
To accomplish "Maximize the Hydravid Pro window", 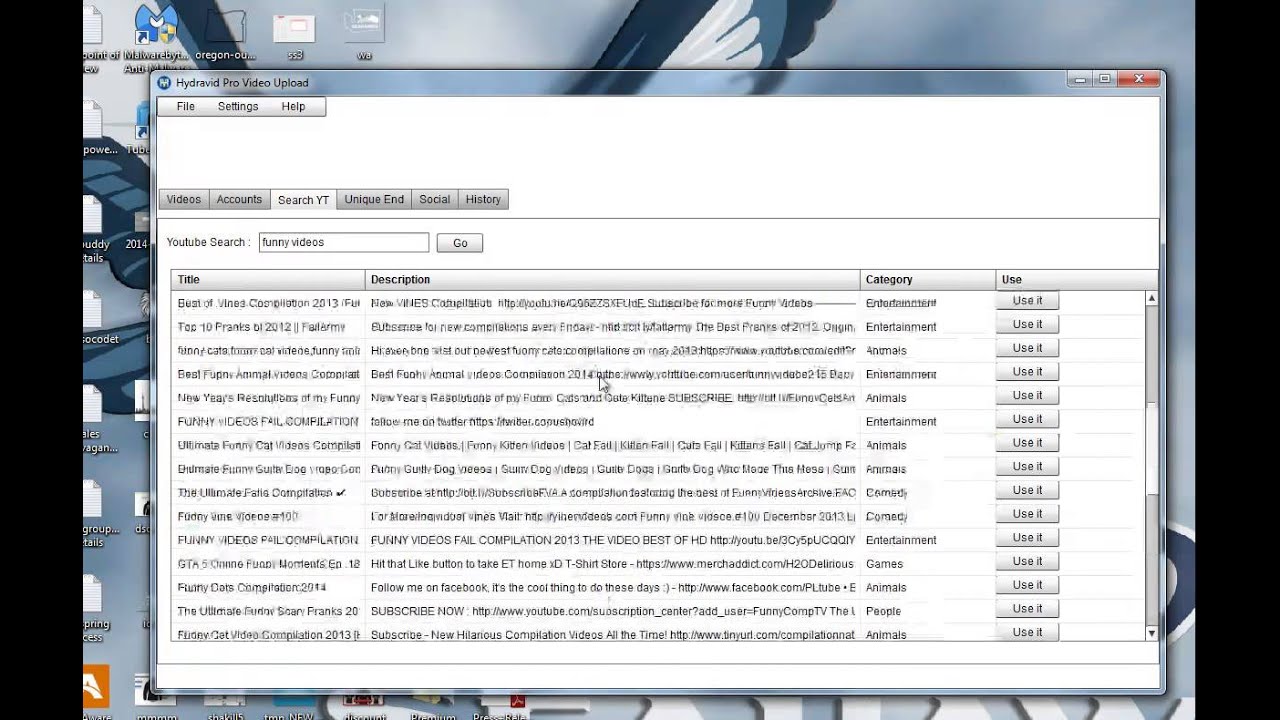I will 1104,79.
